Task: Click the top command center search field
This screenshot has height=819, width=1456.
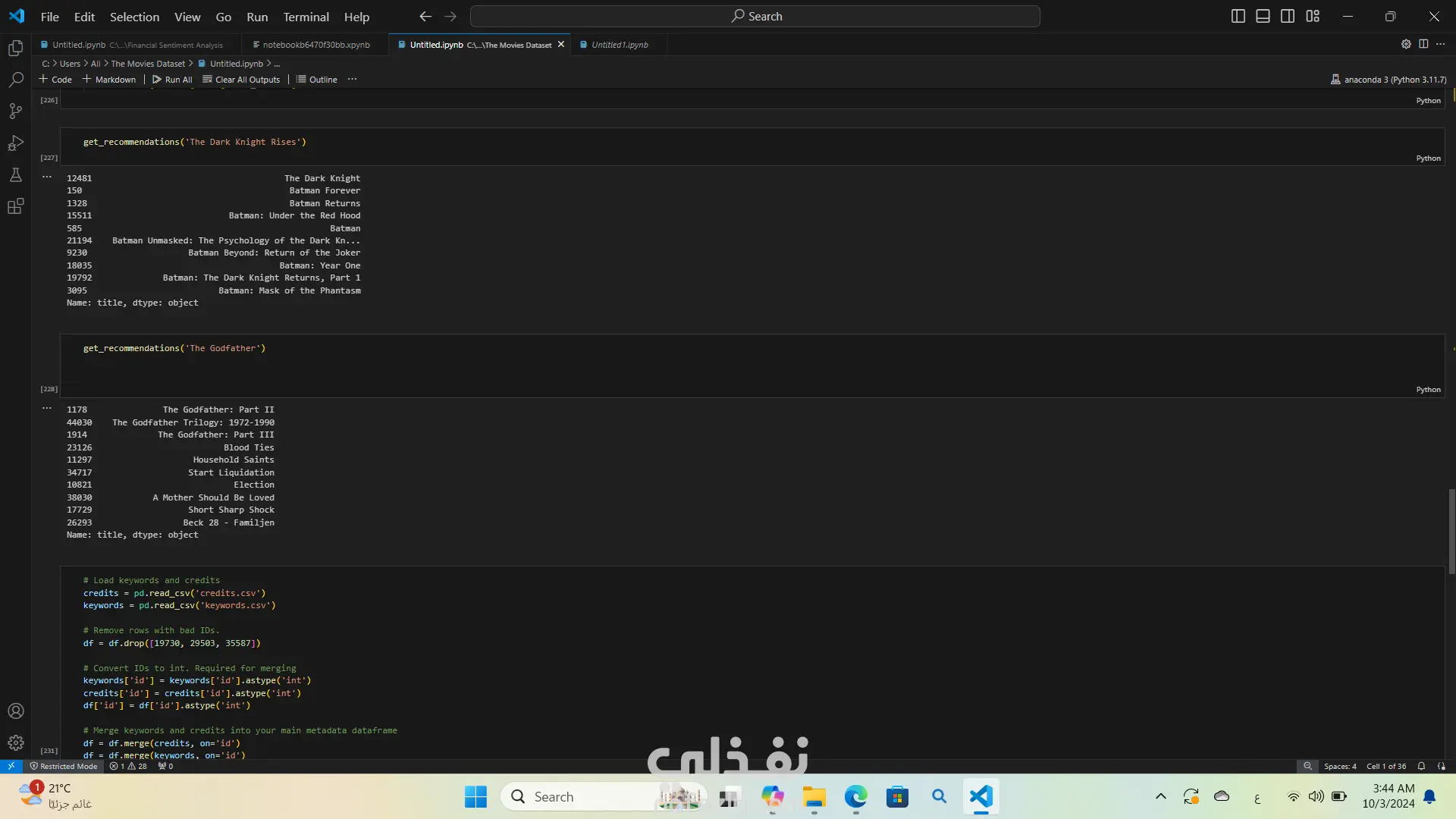Action: click(755, 16)
